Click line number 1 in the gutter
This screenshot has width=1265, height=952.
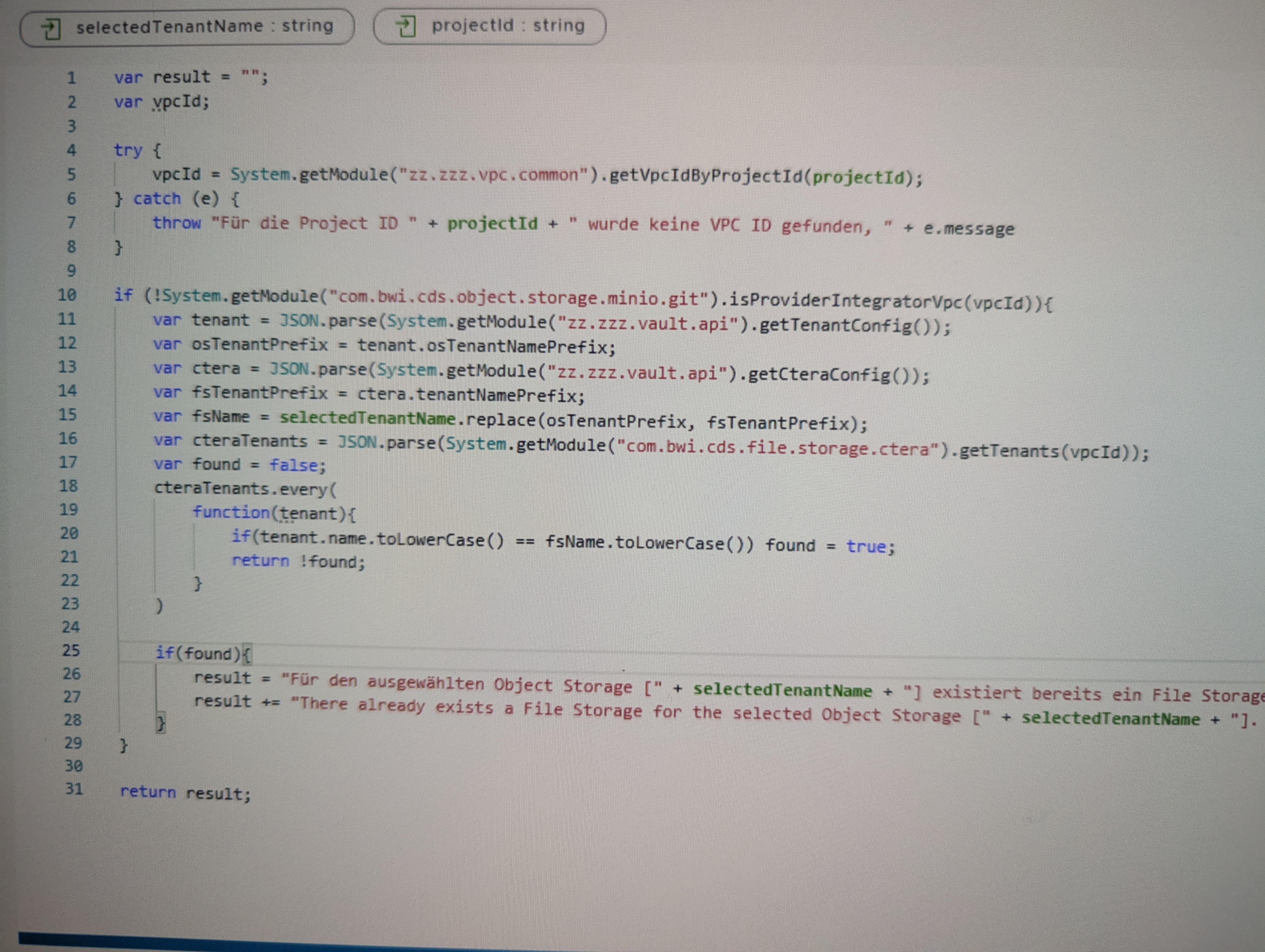point(72,78)
